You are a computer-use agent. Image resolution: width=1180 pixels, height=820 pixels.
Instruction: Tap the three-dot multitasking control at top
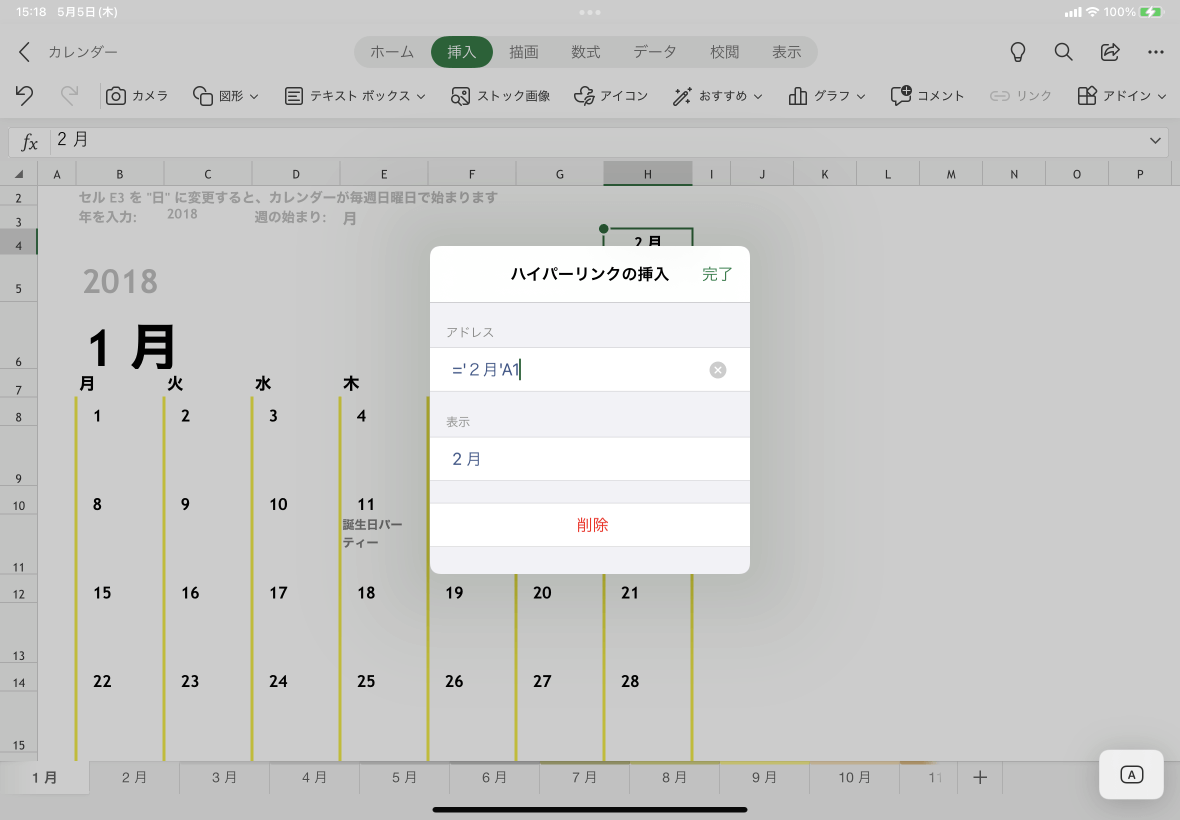pyautogui.click(x=590, y=12)
